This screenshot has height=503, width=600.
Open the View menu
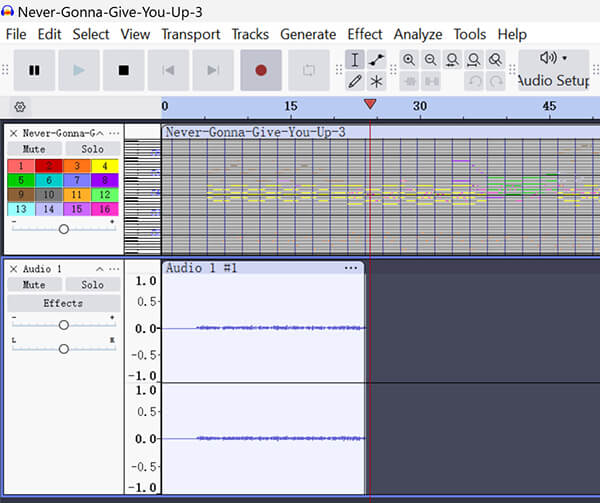pos(135,34)
